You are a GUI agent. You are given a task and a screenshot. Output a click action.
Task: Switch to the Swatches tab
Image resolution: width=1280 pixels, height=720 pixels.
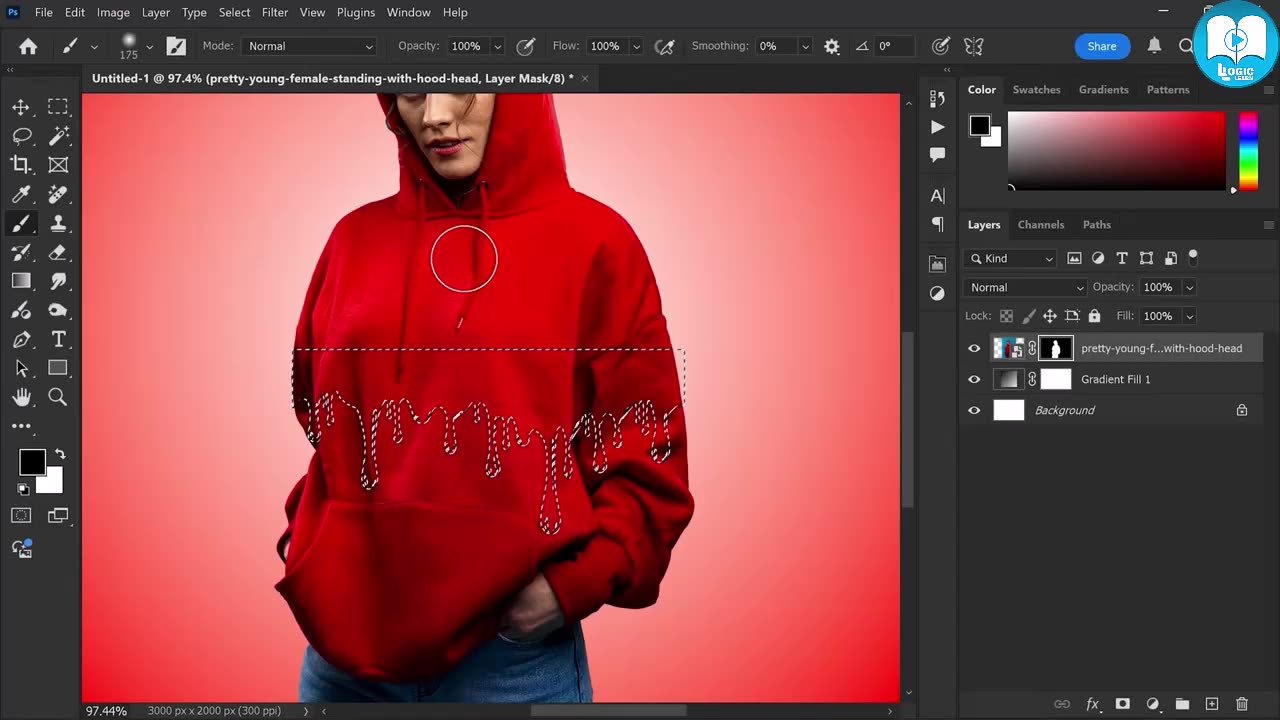(x=1036, y=89)
